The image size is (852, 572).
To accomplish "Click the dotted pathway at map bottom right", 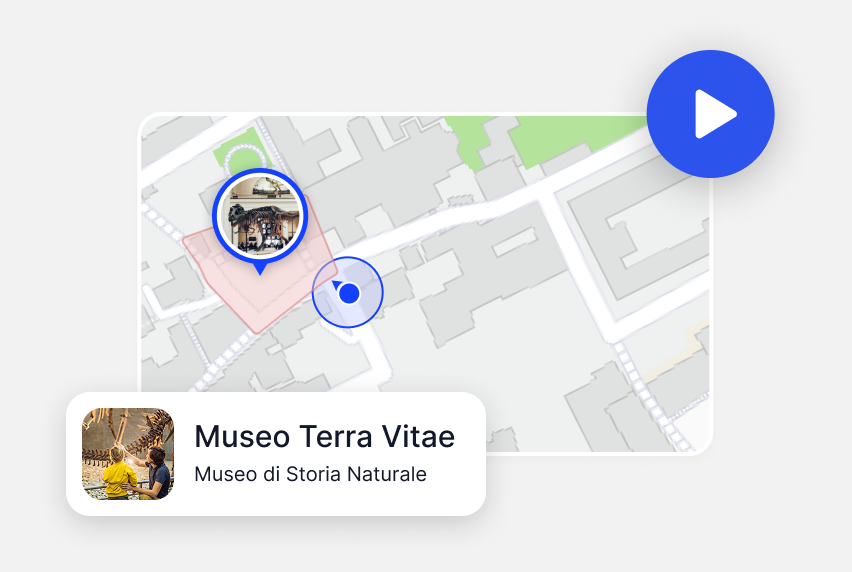I will point(652,397).
